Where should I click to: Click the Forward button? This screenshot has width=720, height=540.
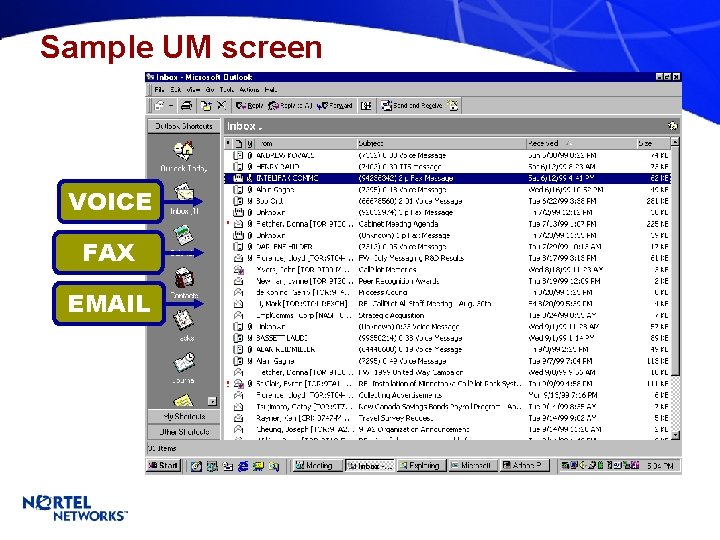click(334, 106)
